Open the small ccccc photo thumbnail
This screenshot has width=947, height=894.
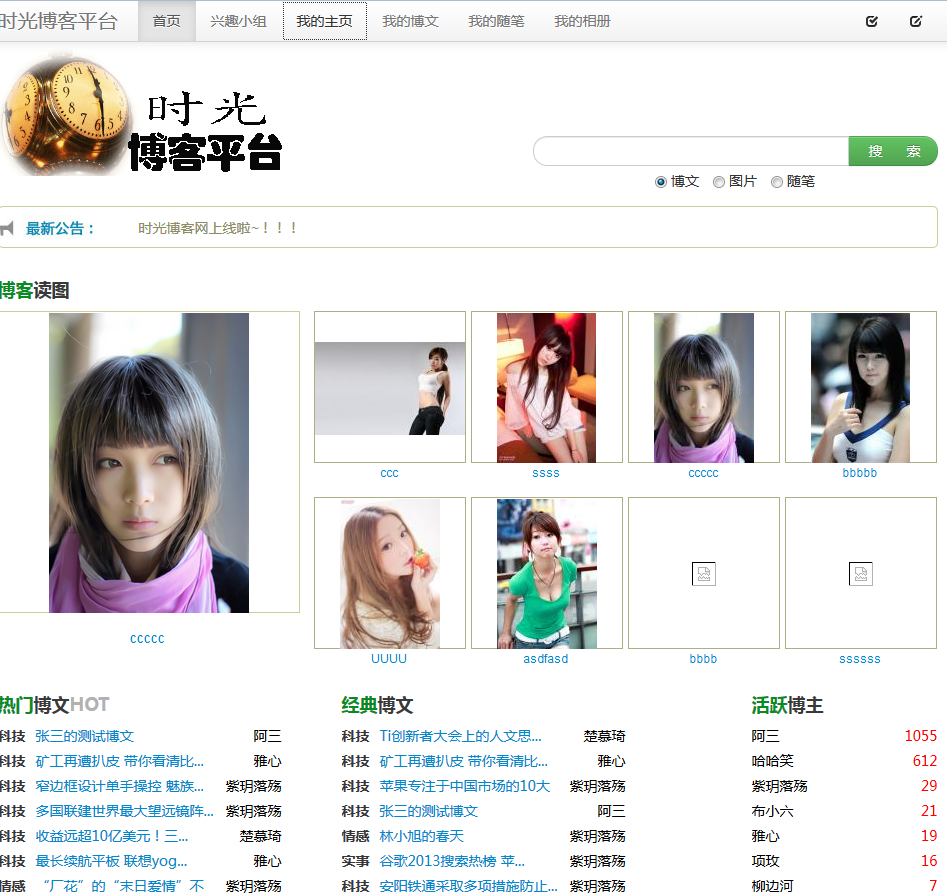[x=704, y=387]
